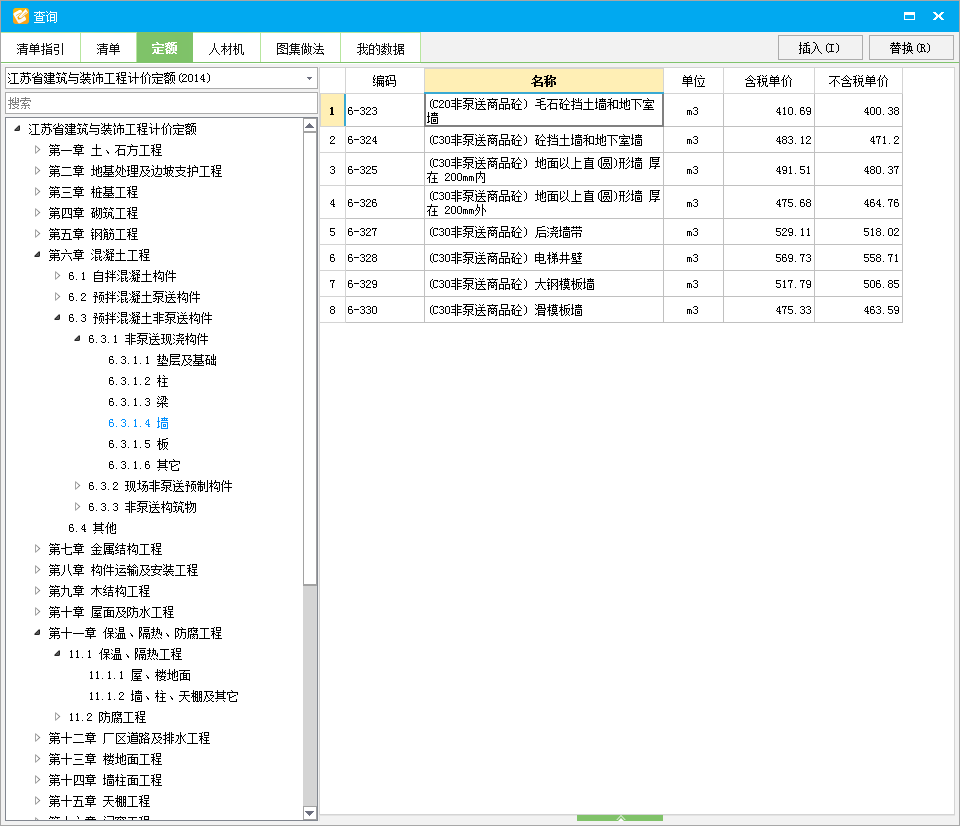Click the 插入(I) button
Screen dimensions: 960x826
pos(820,48)
